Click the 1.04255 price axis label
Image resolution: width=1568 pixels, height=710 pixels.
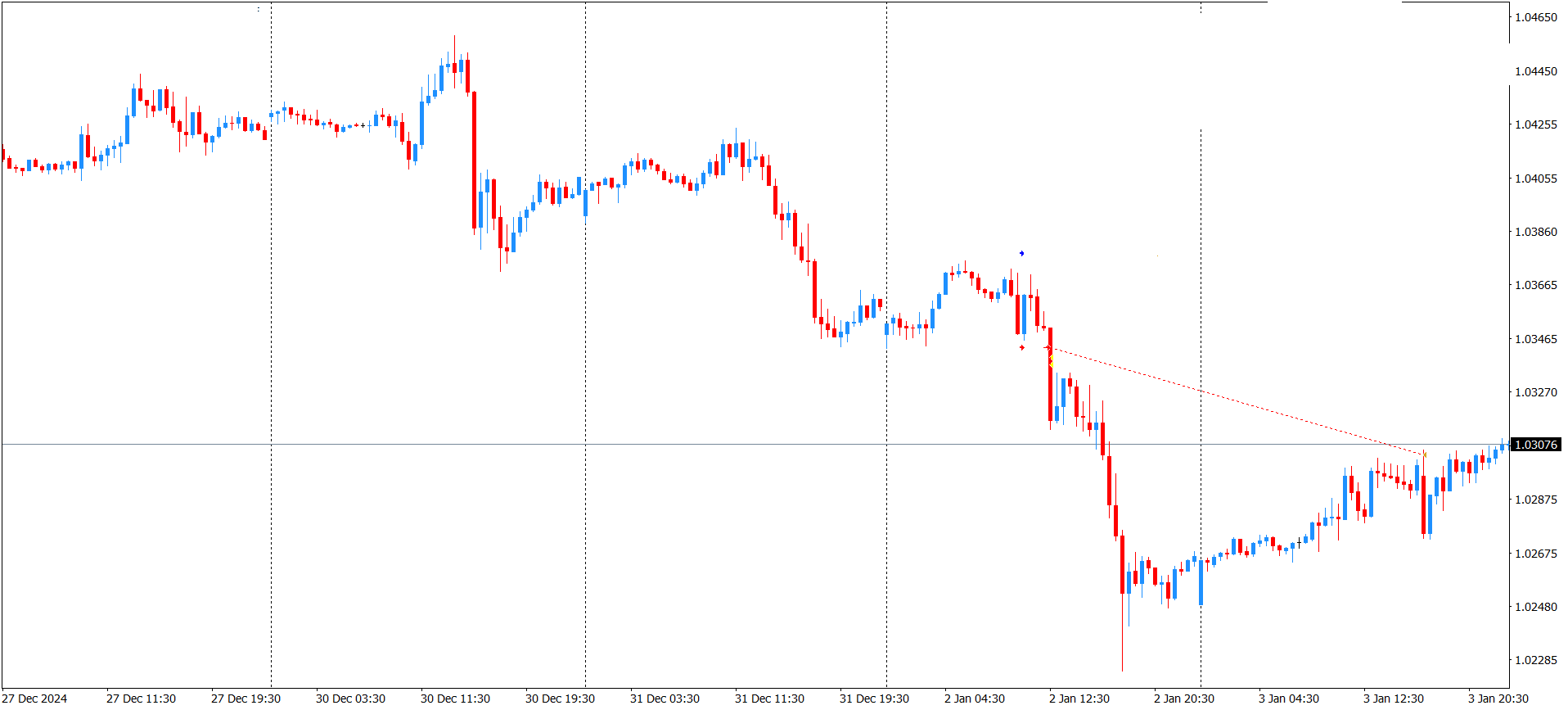[1536, 124]
